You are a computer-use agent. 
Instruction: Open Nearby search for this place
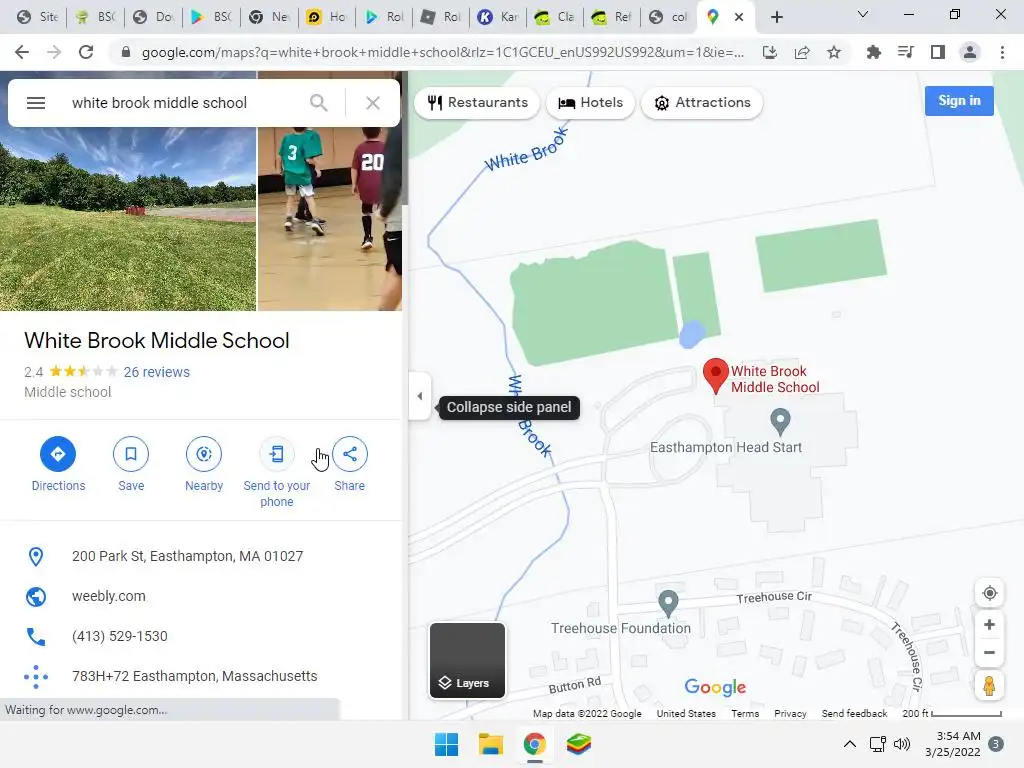(x=204, y=454)
